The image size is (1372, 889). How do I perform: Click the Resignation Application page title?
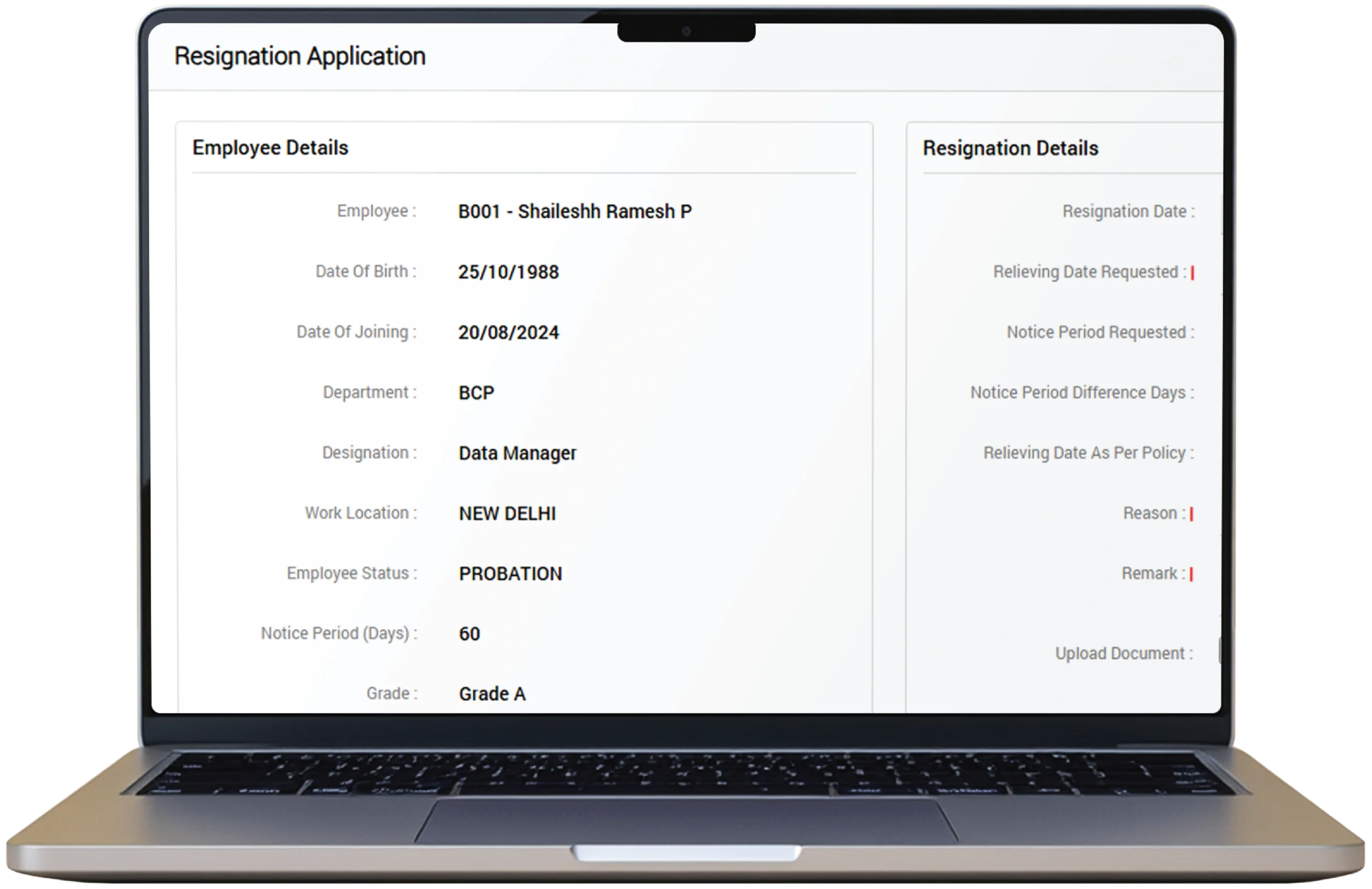[300, 56]
